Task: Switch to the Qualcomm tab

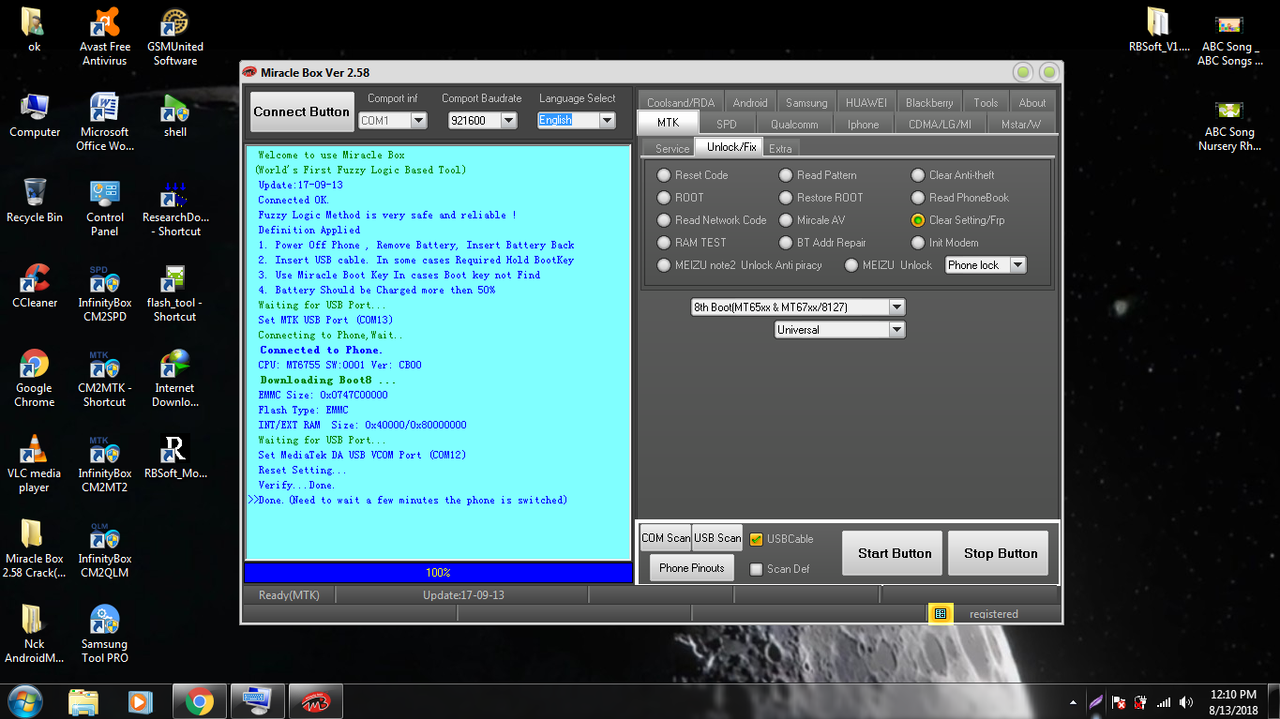Action: coord(794,124)
